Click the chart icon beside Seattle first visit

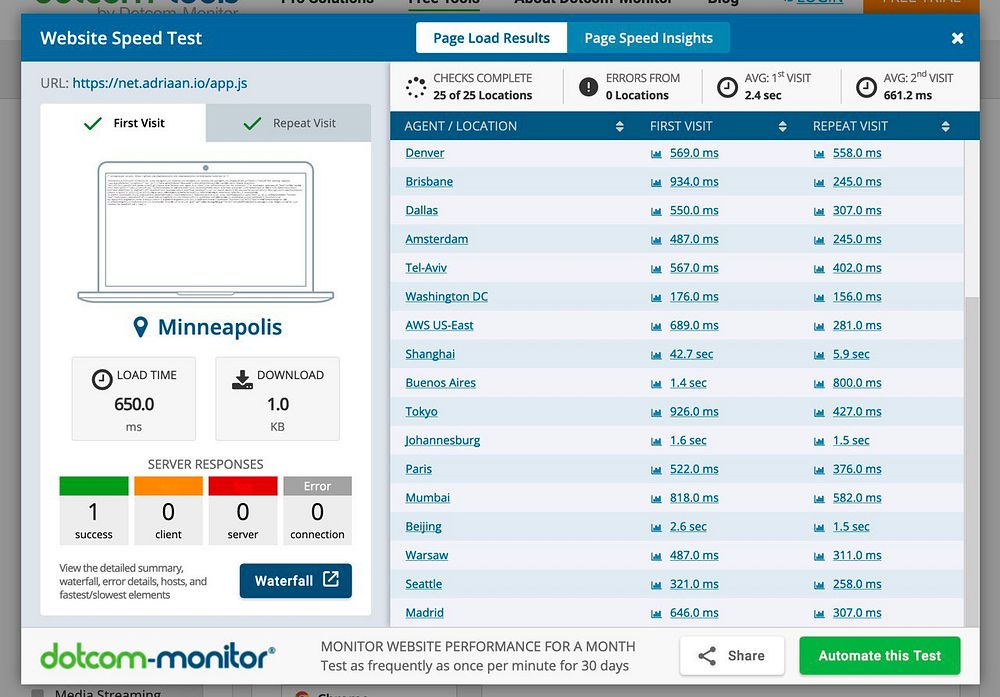[x=656, y=584]
